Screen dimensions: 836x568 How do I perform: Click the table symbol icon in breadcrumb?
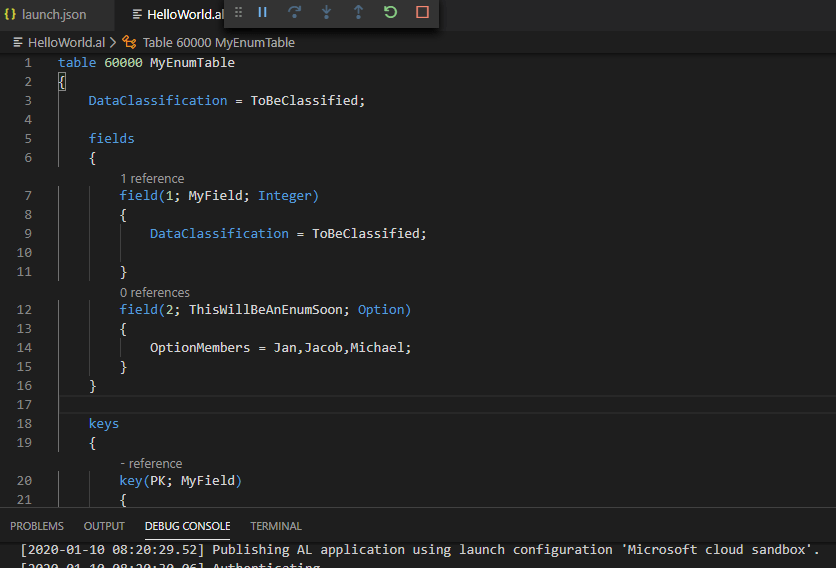tap(130, 43)
